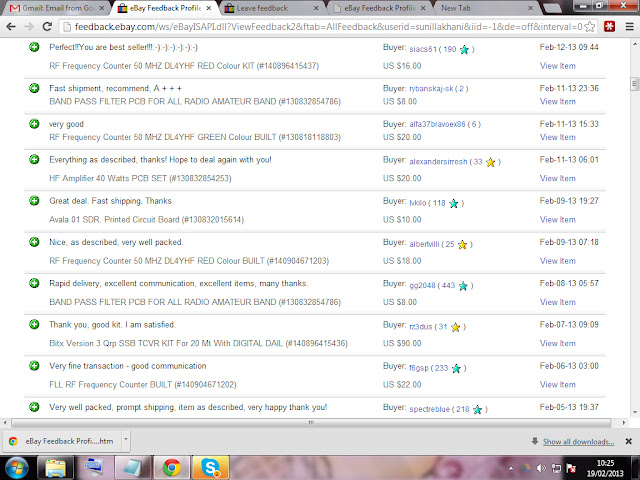Click Show all downloads link
The image size is (640, 480).
point(578,442)
